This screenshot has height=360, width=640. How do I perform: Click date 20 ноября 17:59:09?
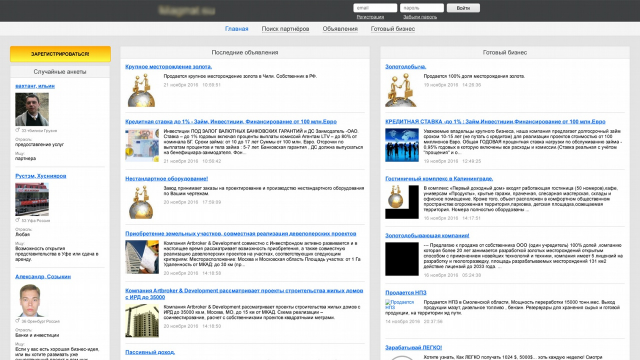click(x=192, y=202)
